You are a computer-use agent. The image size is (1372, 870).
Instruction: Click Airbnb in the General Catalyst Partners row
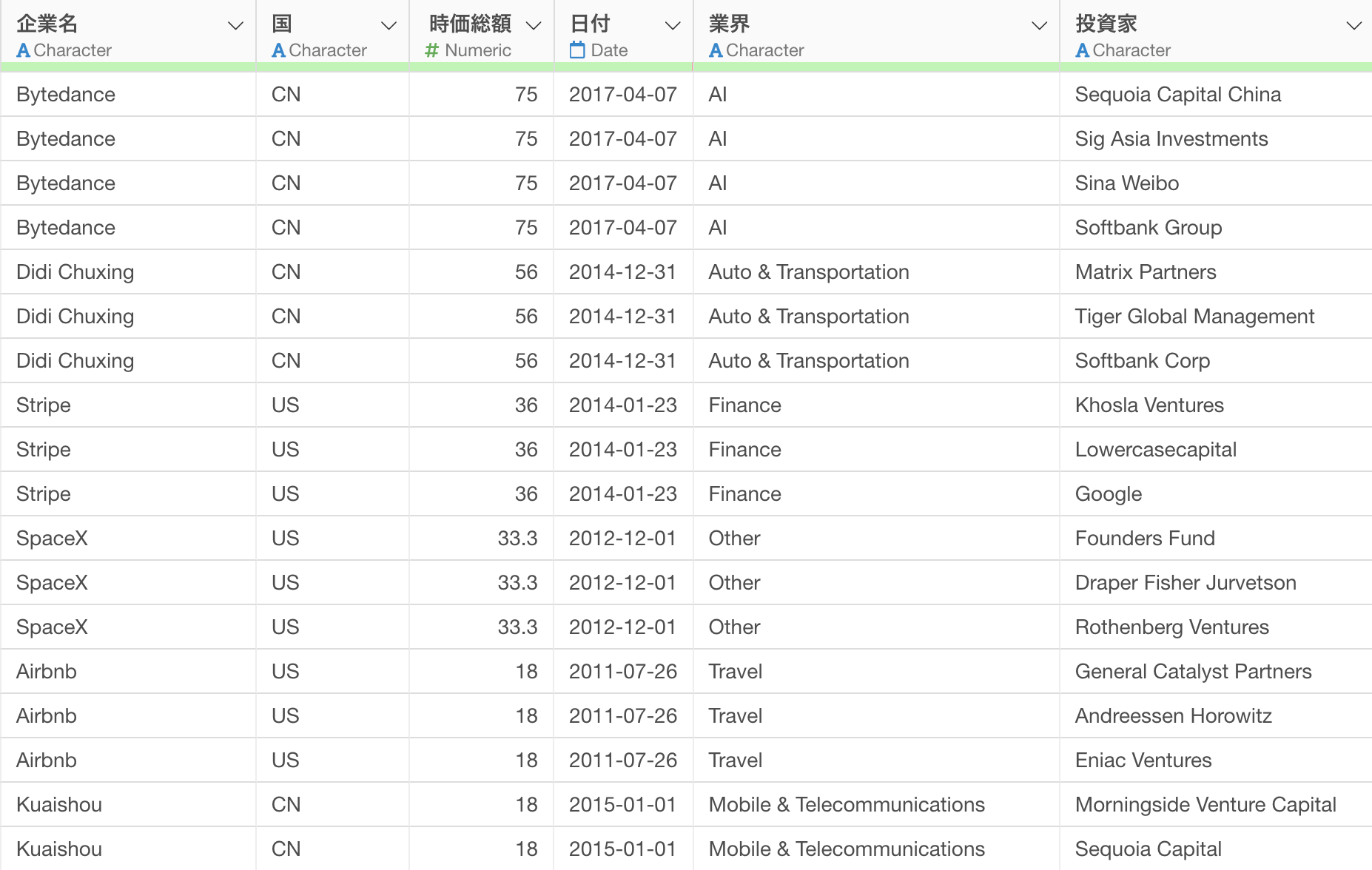tap(47, 672)
